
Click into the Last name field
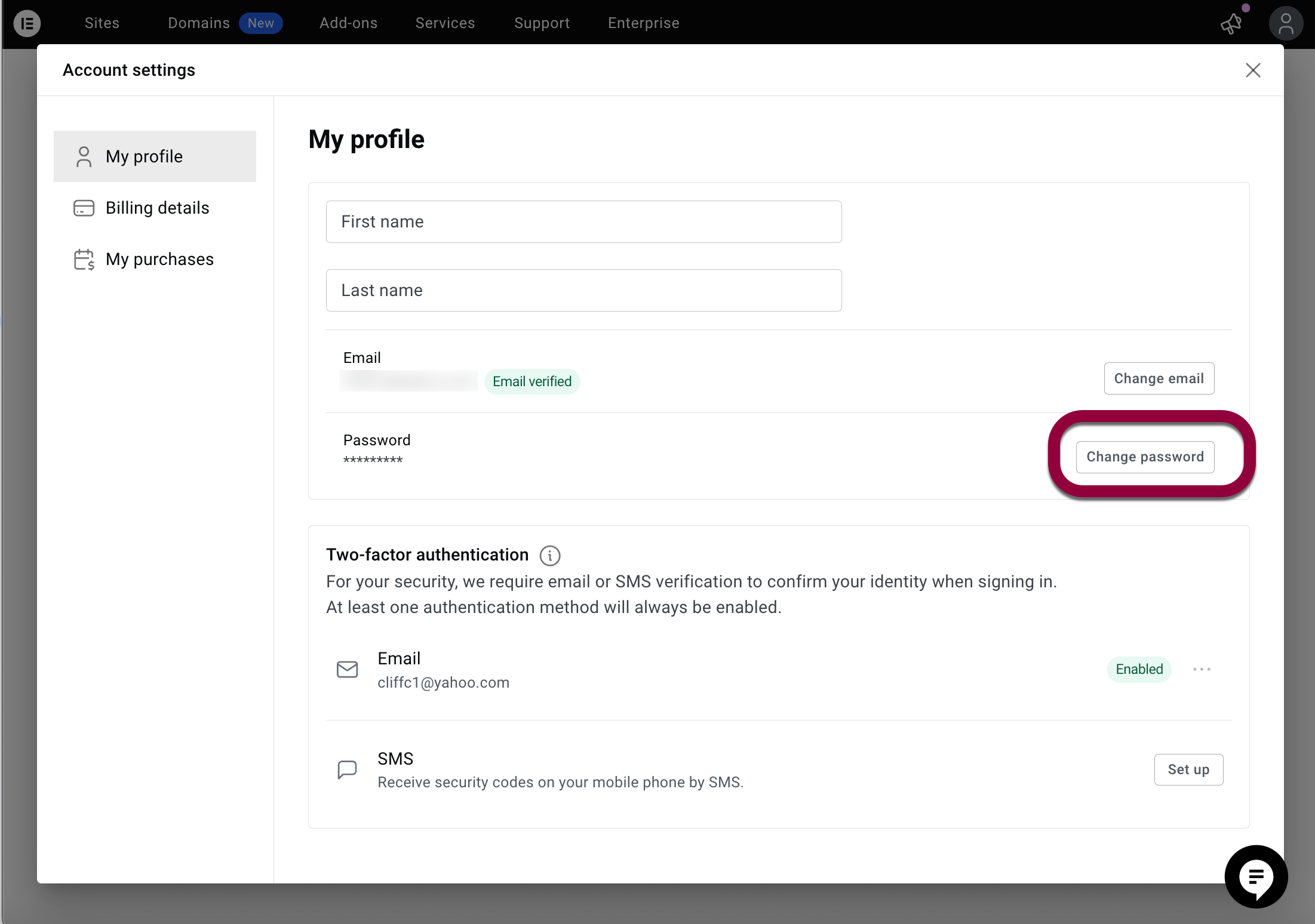point(583,291)
